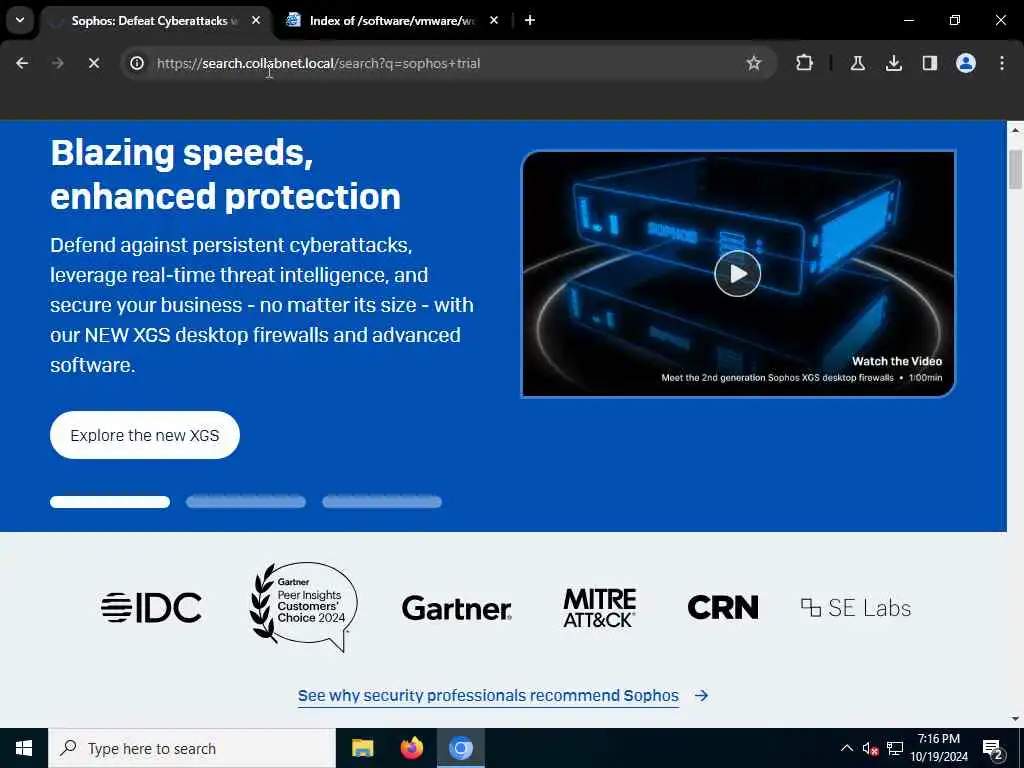Select the first carousel slide indicator
The height and width of the screenshot is (768, 1024).
pyautogui.click(x=110, y=502)
